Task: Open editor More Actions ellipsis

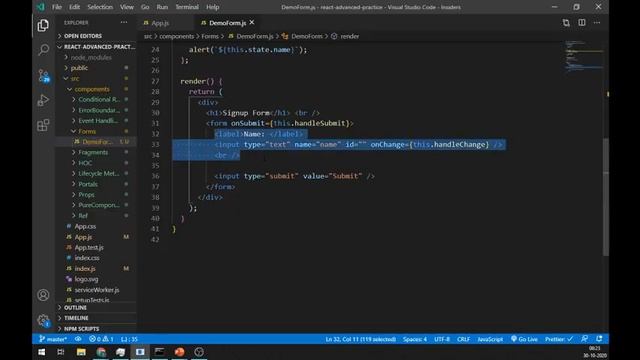Action: click(597, 23)
